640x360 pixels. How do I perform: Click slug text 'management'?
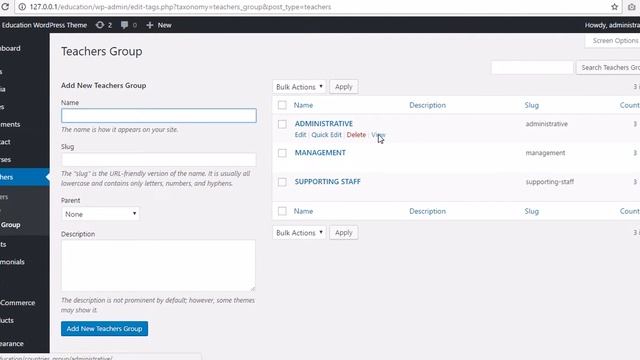(x=545, y=153)
